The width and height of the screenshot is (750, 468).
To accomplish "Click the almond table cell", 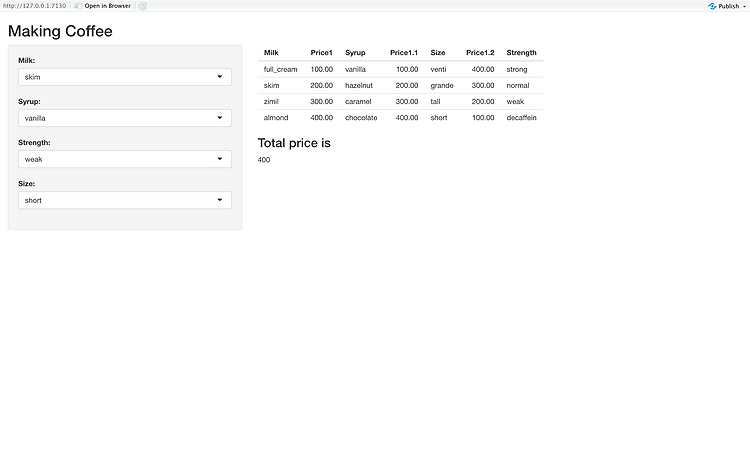I will click(276, 118).
